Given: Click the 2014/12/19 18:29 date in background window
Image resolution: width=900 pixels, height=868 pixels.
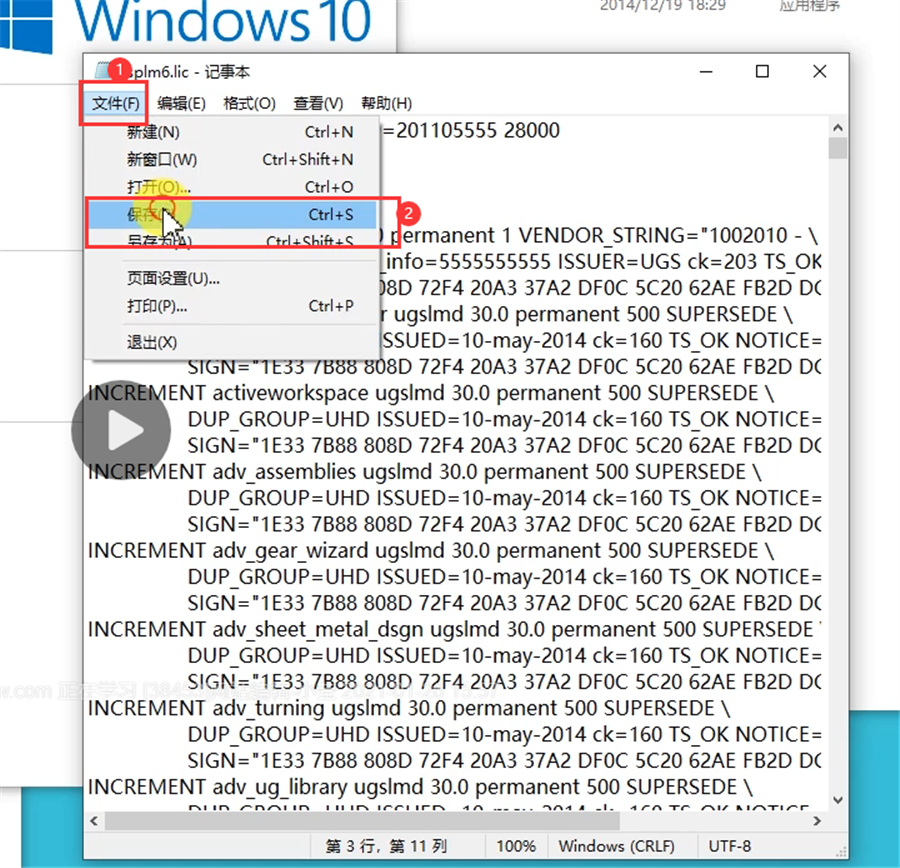Looking at the screenshot, I should point(663,6).
